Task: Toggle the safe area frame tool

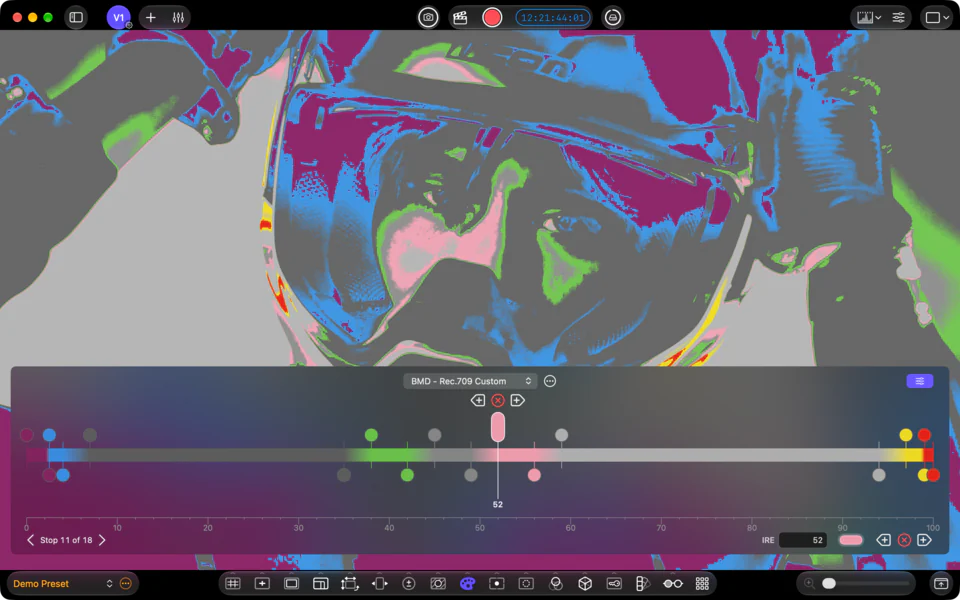Action: coord(291,583)
